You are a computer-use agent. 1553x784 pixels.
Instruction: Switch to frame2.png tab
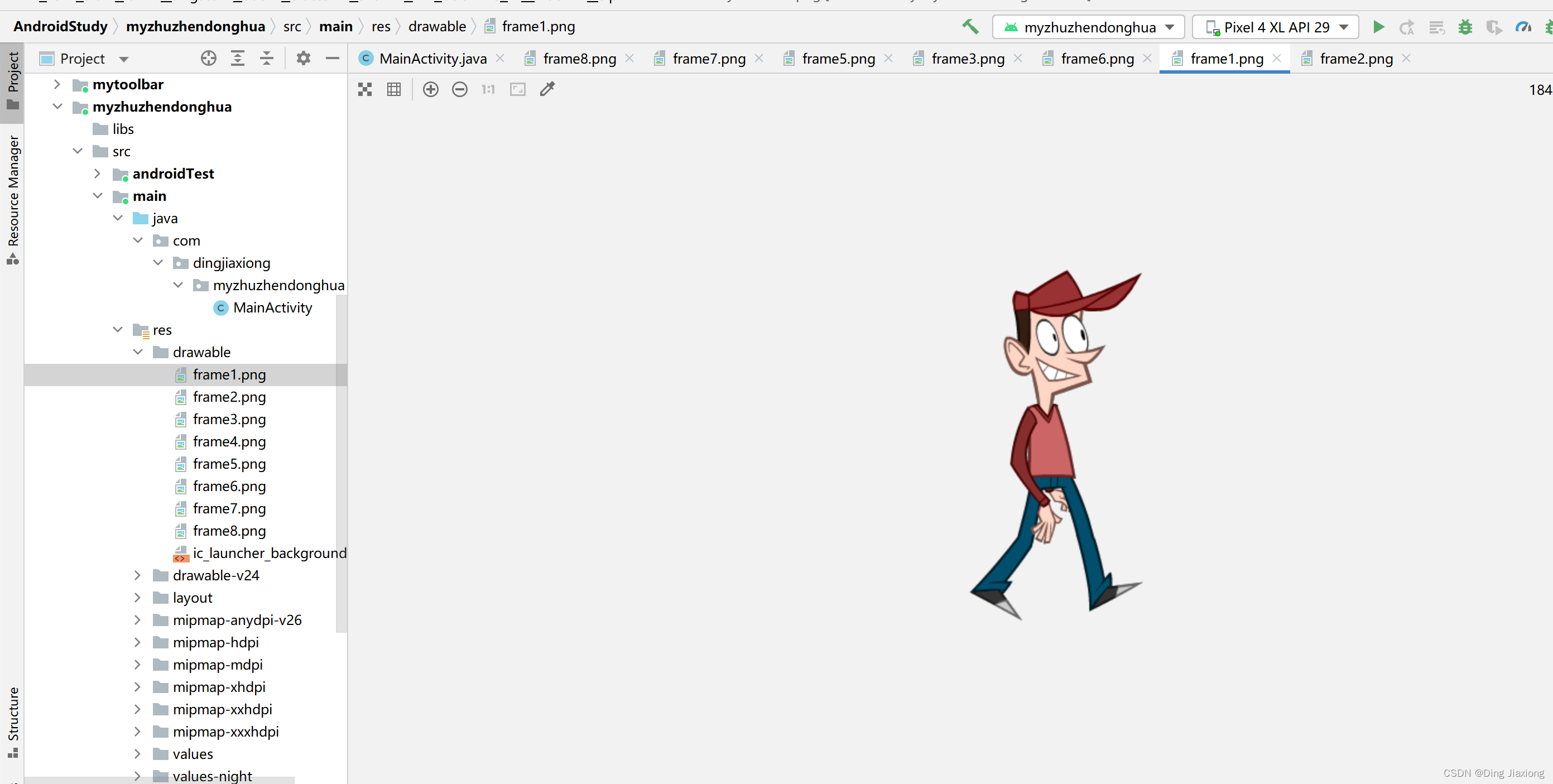coord(1356,59)
